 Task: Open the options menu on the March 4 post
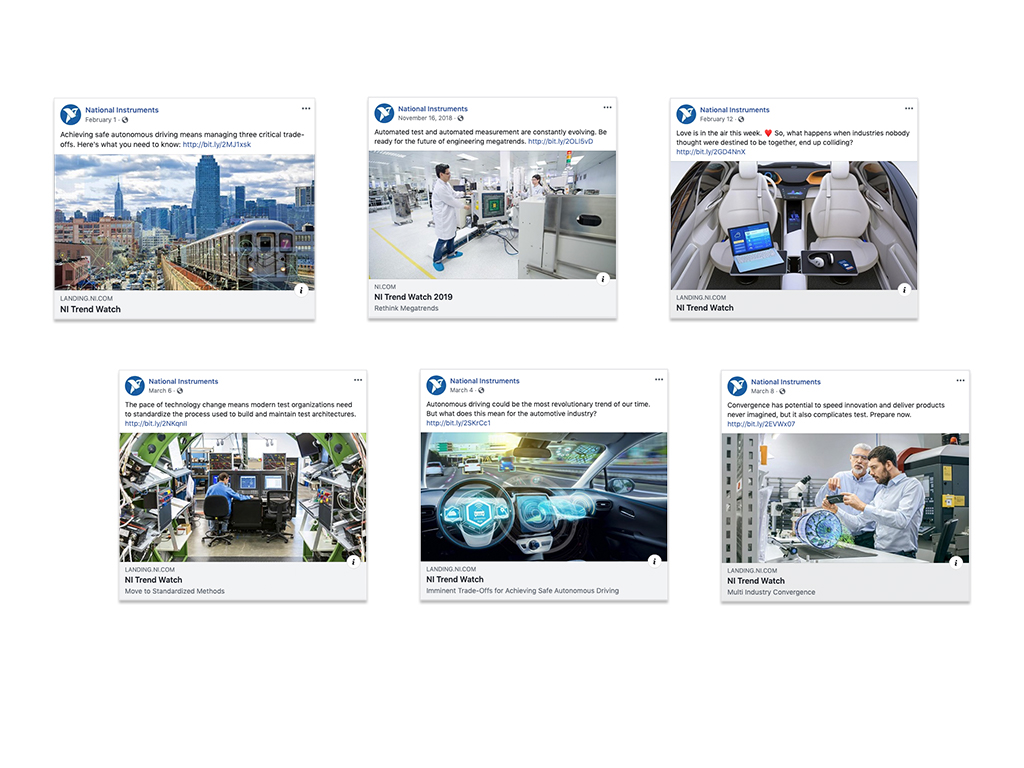tap(659, 379)
